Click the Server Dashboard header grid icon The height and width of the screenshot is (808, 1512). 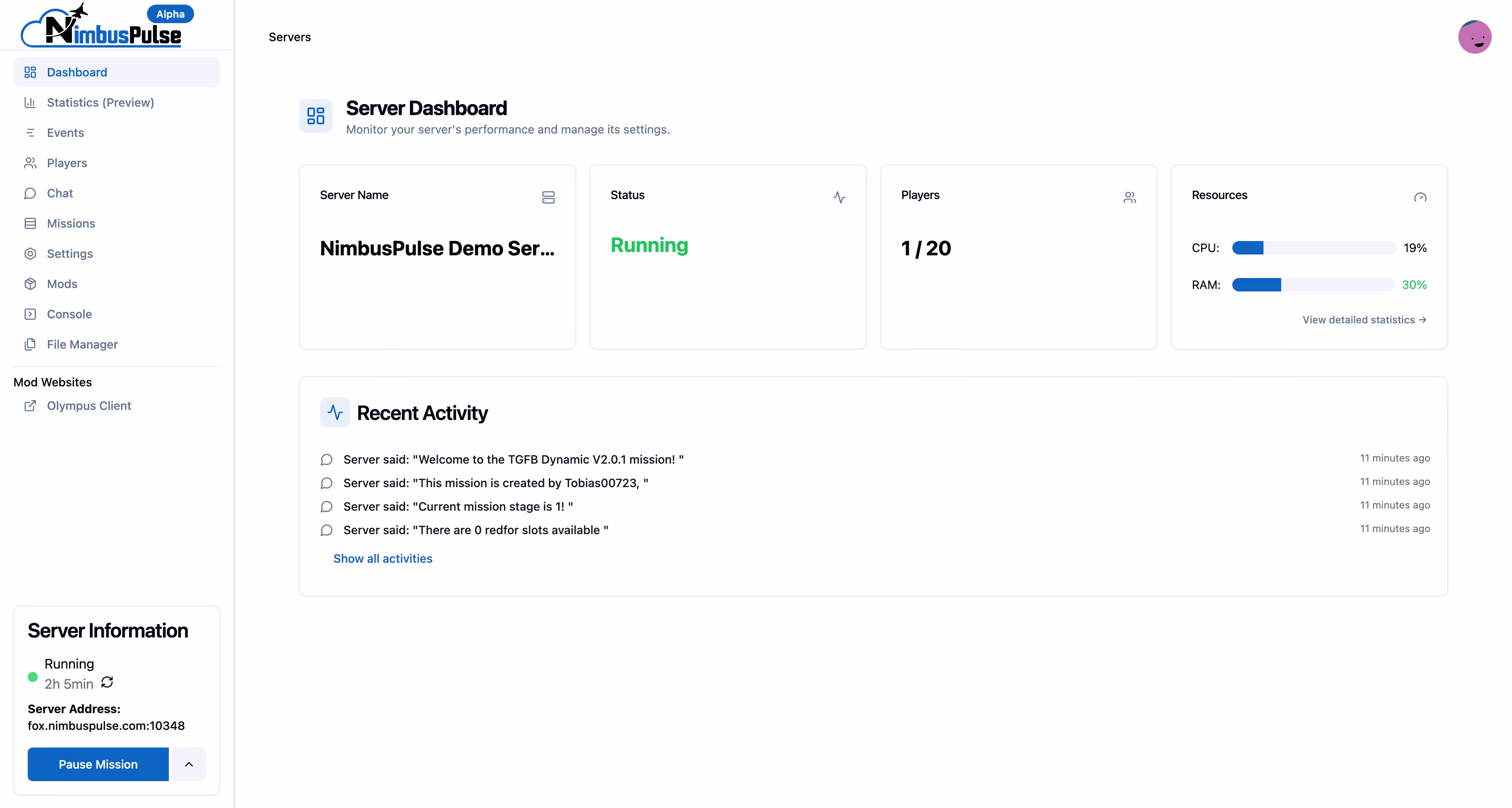pos(316,115)
